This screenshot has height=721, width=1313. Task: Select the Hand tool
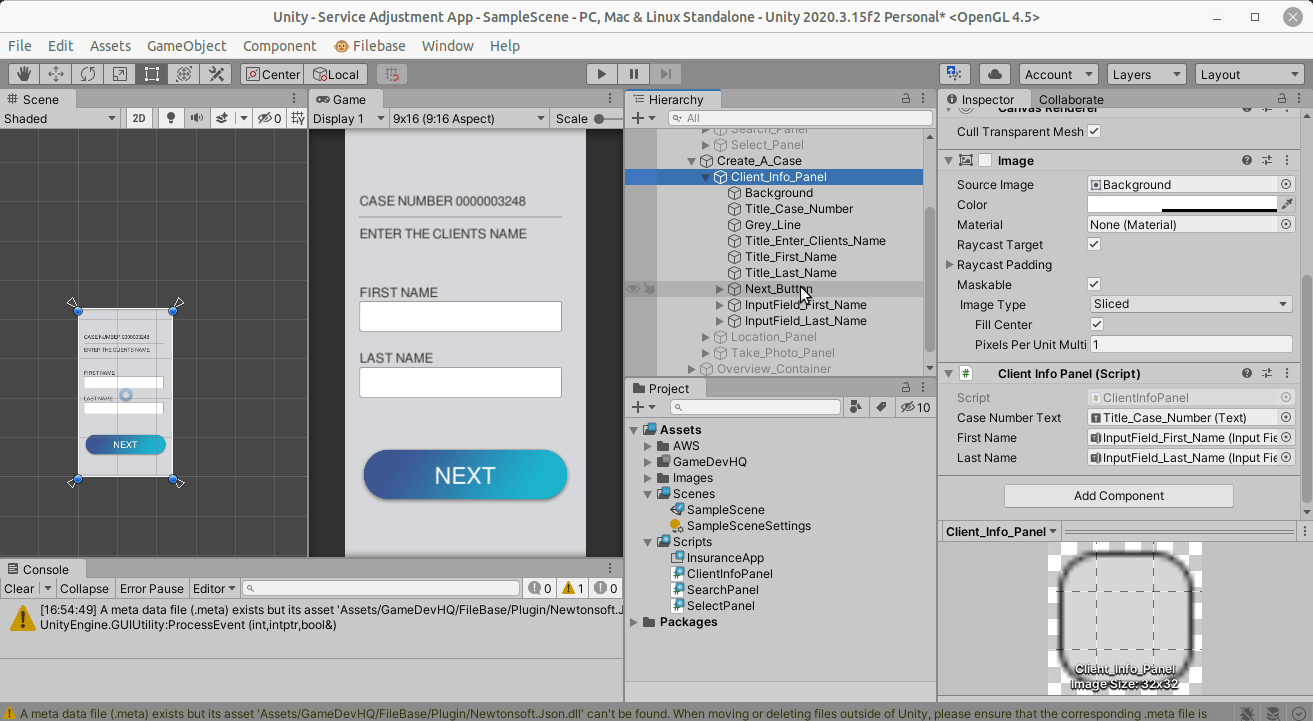[x=24, y=74]
